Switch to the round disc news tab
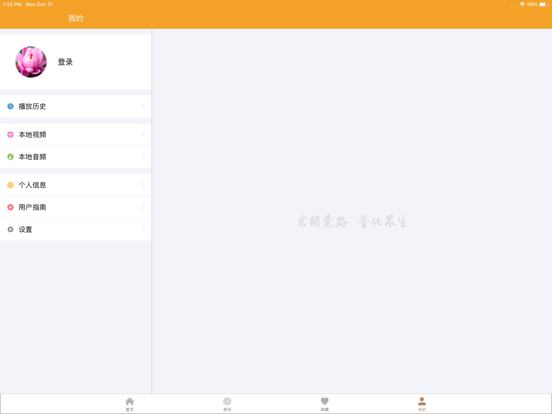 point(227,404)
